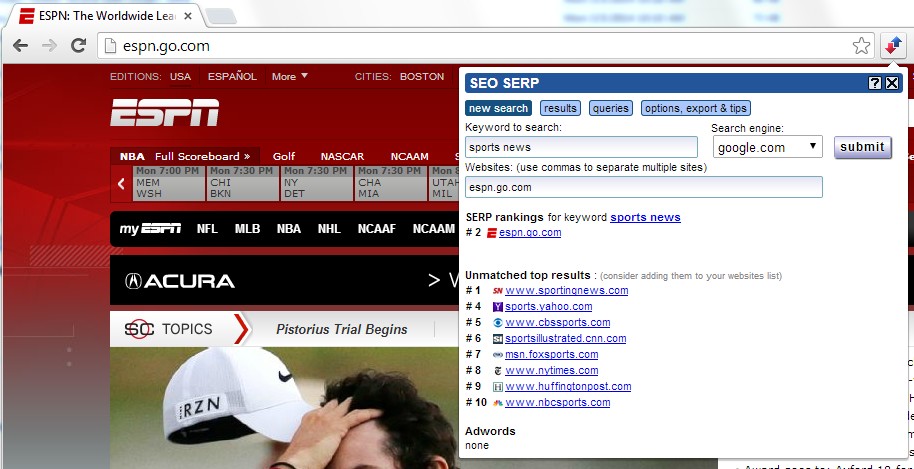The image size is (914, 469).
Task: Open the #2 espn.go.com ranking link
Action: click(530, 232)
